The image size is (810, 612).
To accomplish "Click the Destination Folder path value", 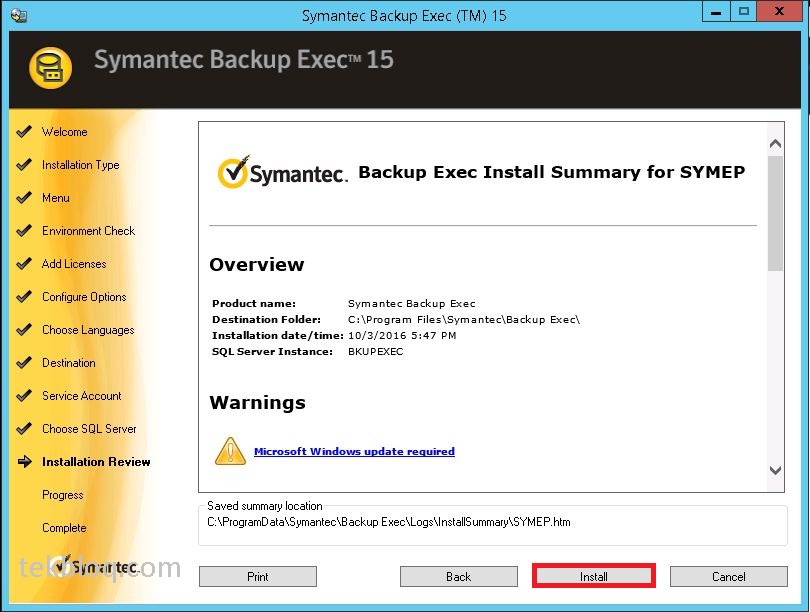I will [464, 320].
